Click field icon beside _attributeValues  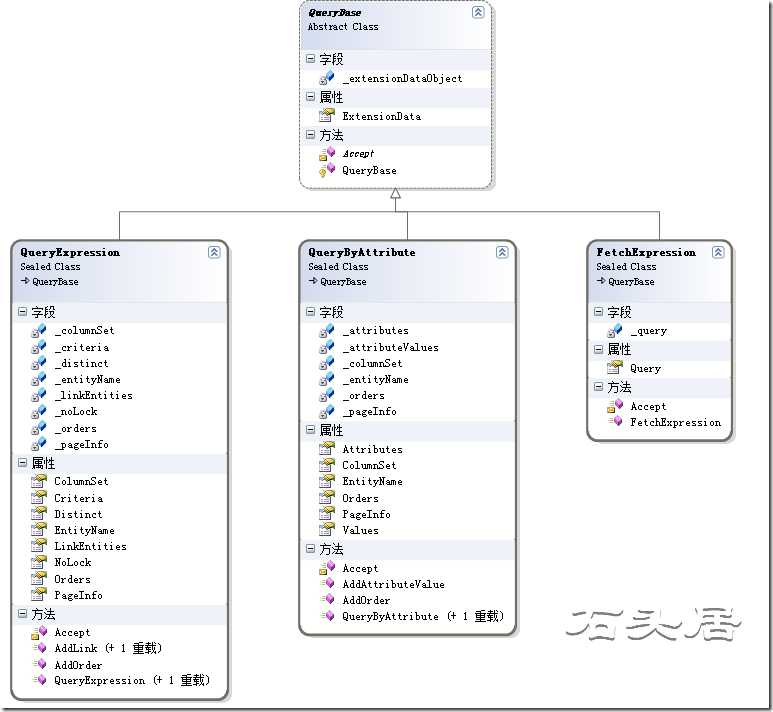pyautogui.click(x=326, y=347)
